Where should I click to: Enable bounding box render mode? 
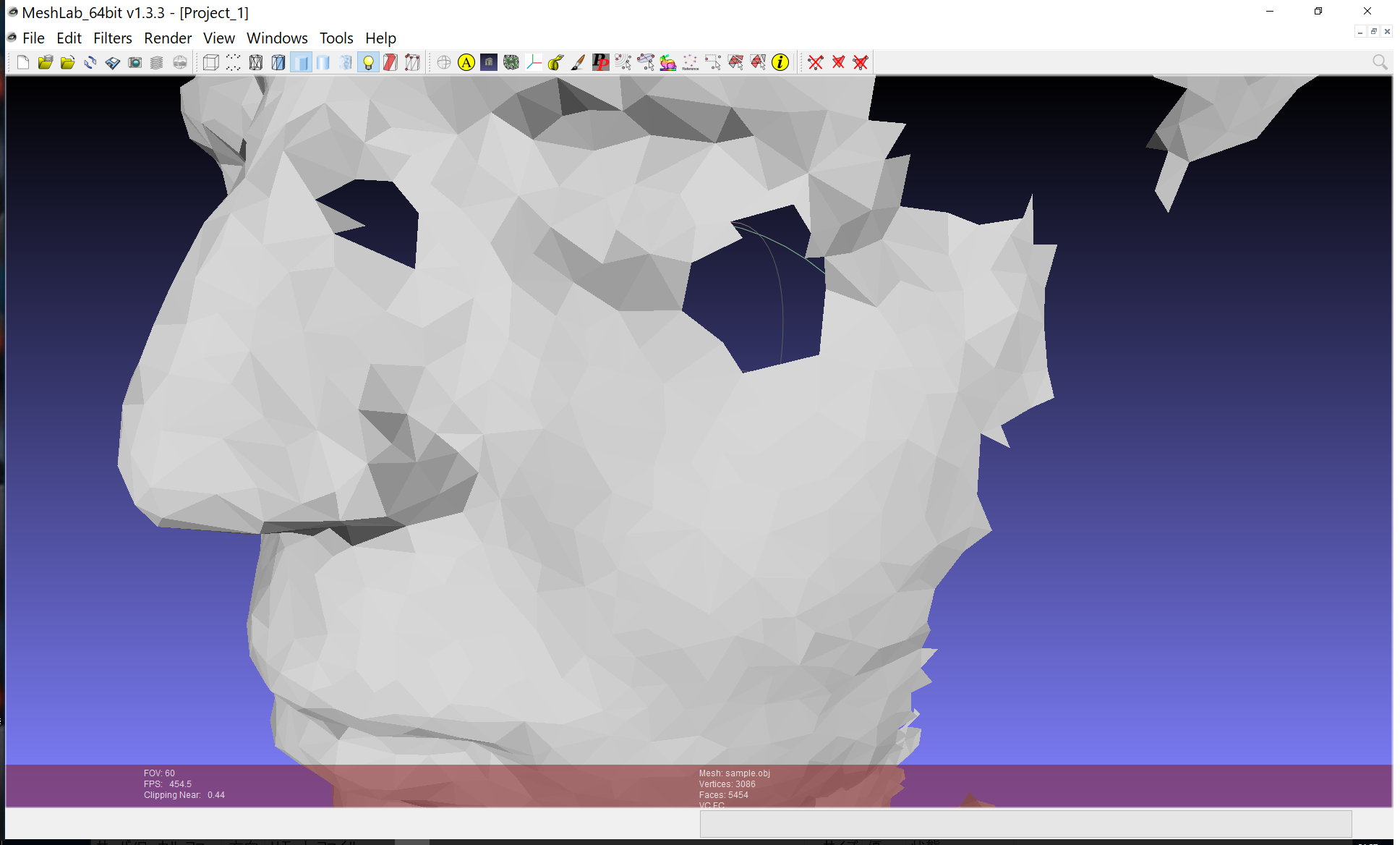tap(210, 63)
